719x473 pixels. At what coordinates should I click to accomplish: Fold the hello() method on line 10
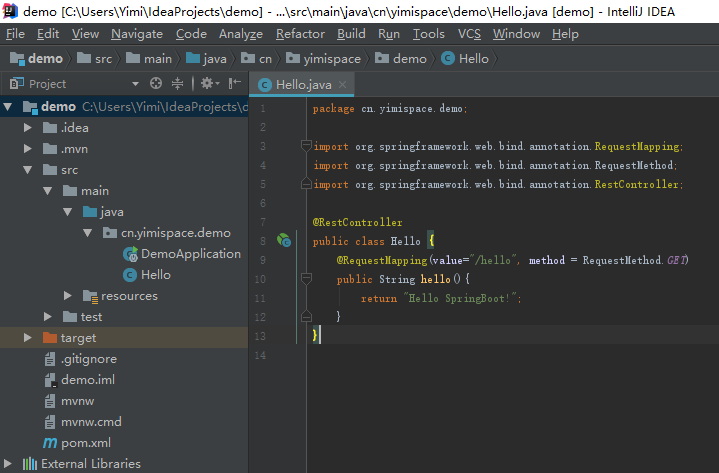[306, 278]
